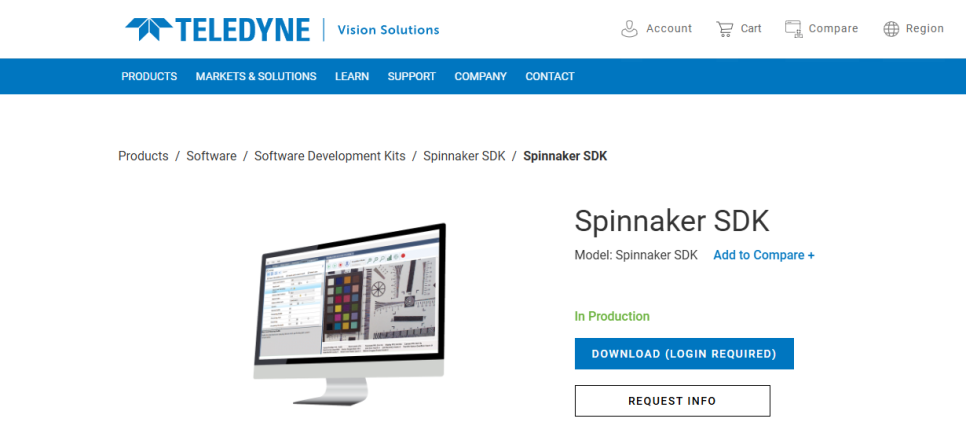Screen dimensions: 966x437
Task: Open the Account user icon
Action: click(x=629, y=29)
